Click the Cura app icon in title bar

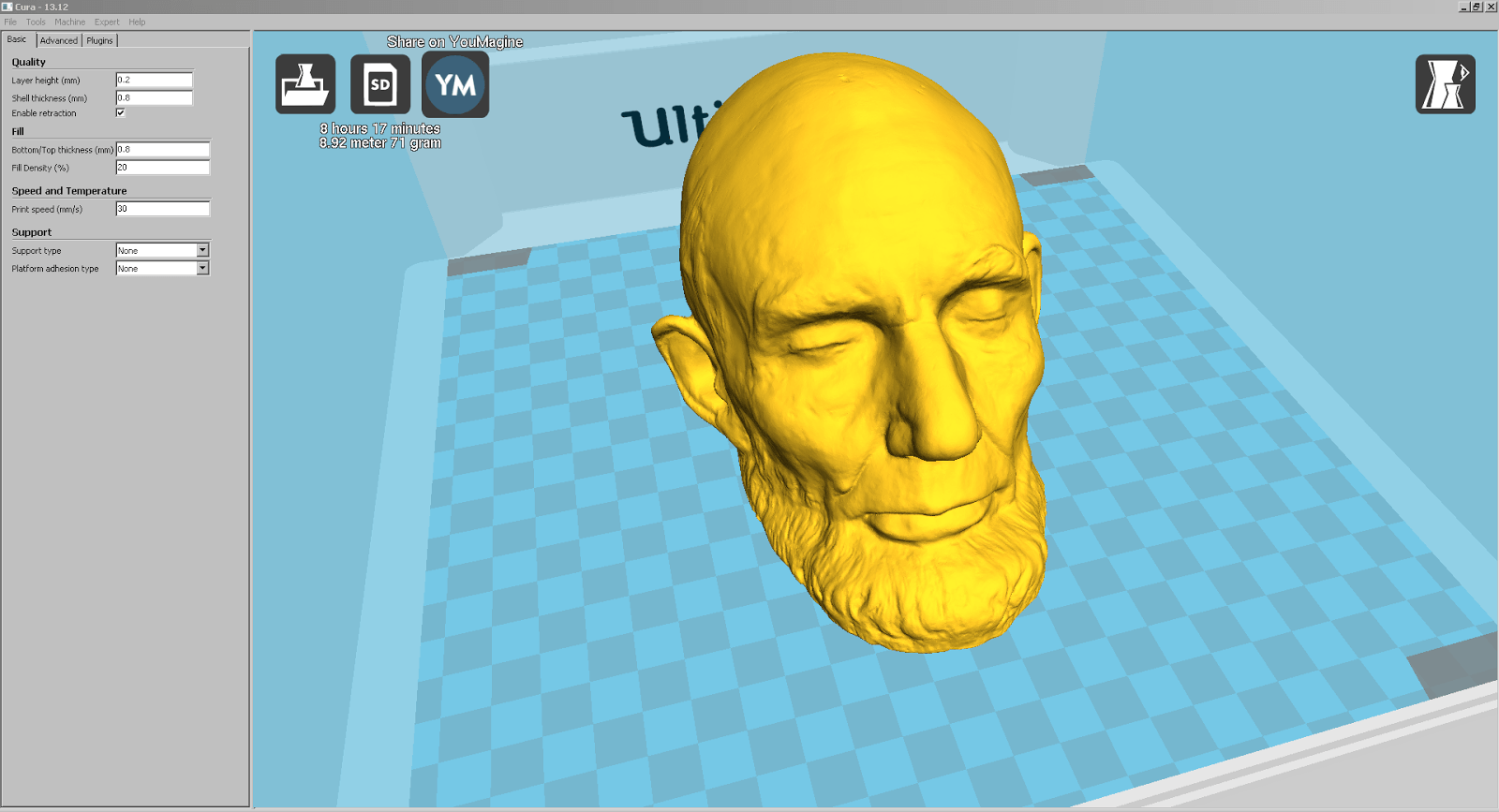click(x=7, y=7)
